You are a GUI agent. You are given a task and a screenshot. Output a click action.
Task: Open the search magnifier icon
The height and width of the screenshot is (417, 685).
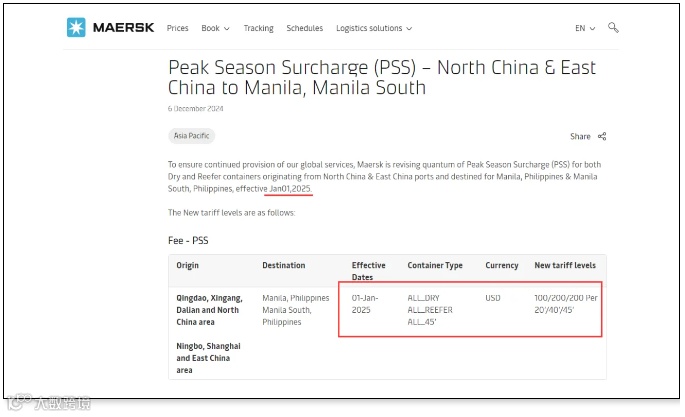613,28
